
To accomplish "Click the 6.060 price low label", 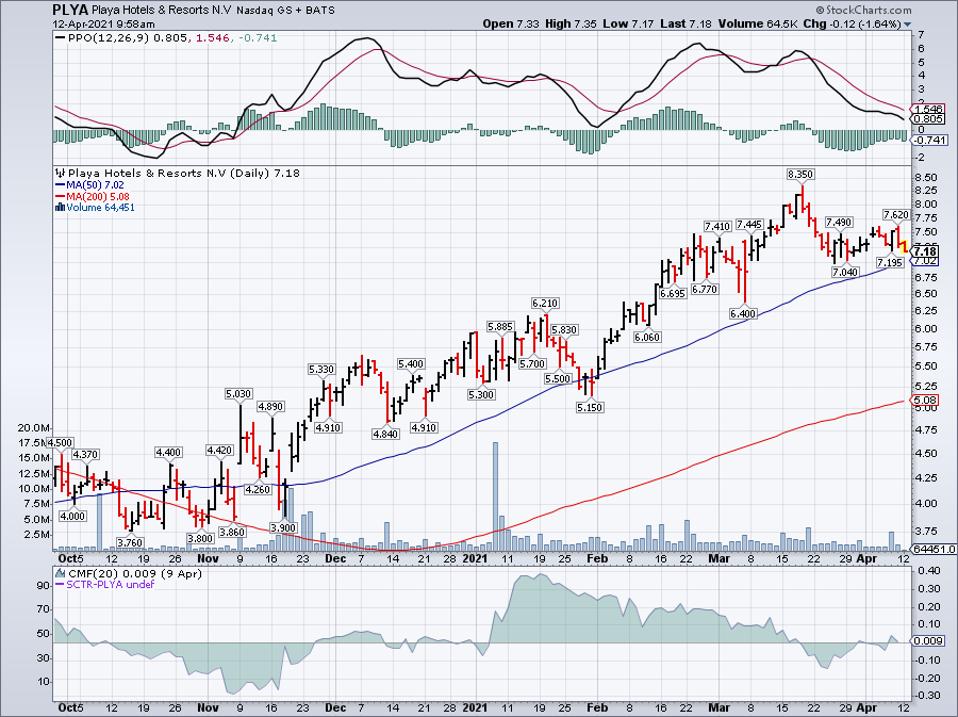I will 647,337.
